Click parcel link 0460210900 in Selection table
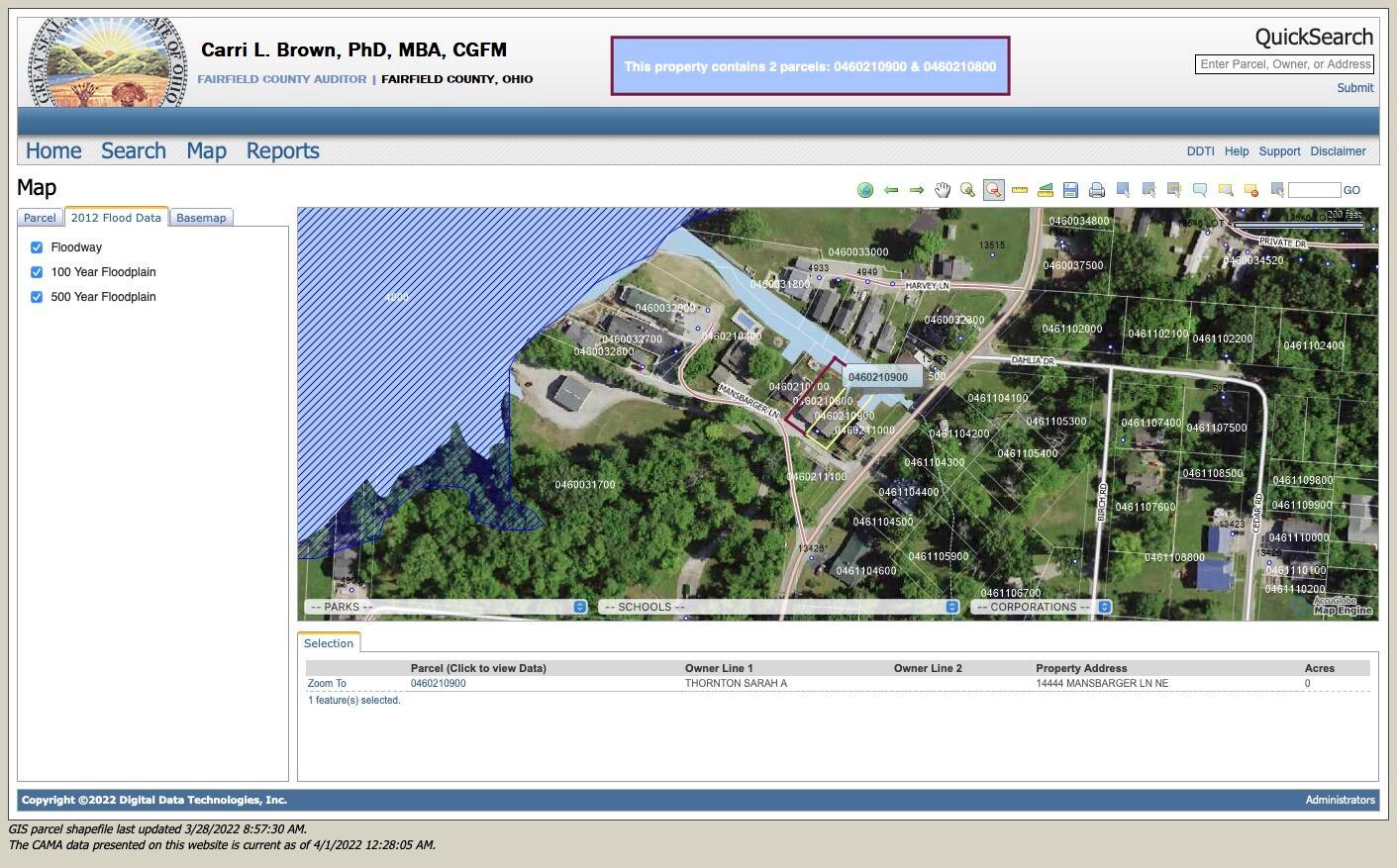Viewport: 1397px width, 868px height. click(x=438, y=684)
